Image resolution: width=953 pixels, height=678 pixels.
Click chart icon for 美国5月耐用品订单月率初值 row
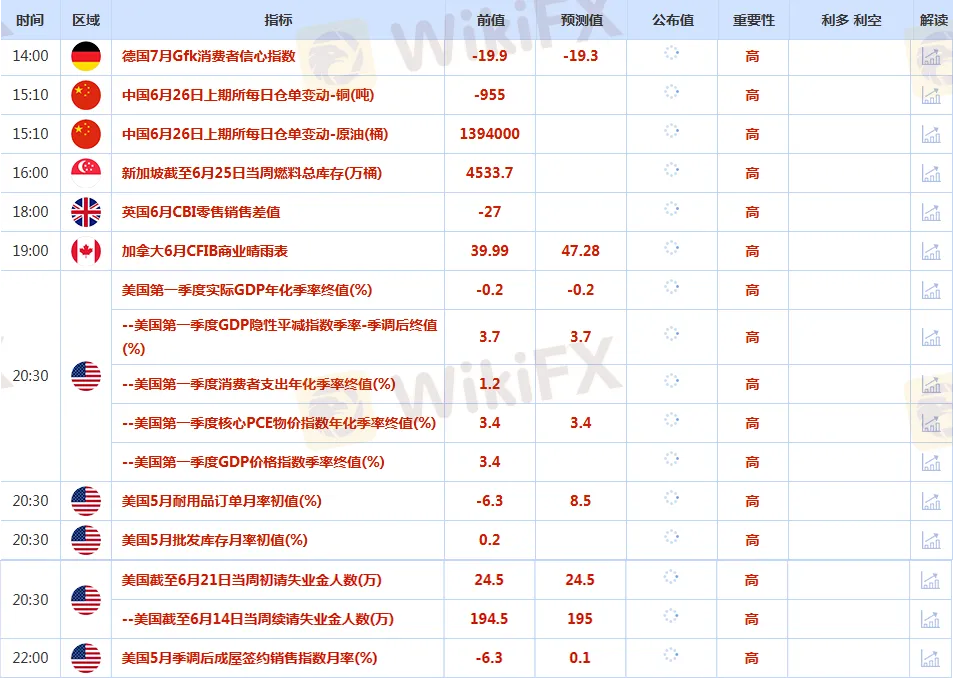(x=931, y=501)
